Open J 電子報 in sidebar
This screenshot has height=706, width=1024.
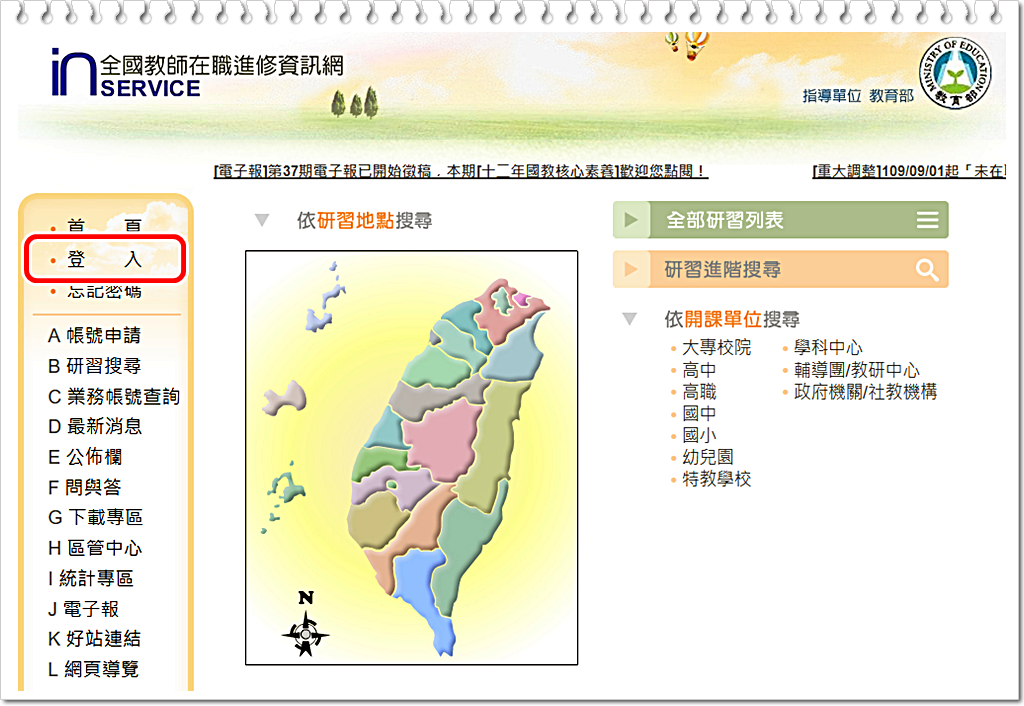[83, 609]
